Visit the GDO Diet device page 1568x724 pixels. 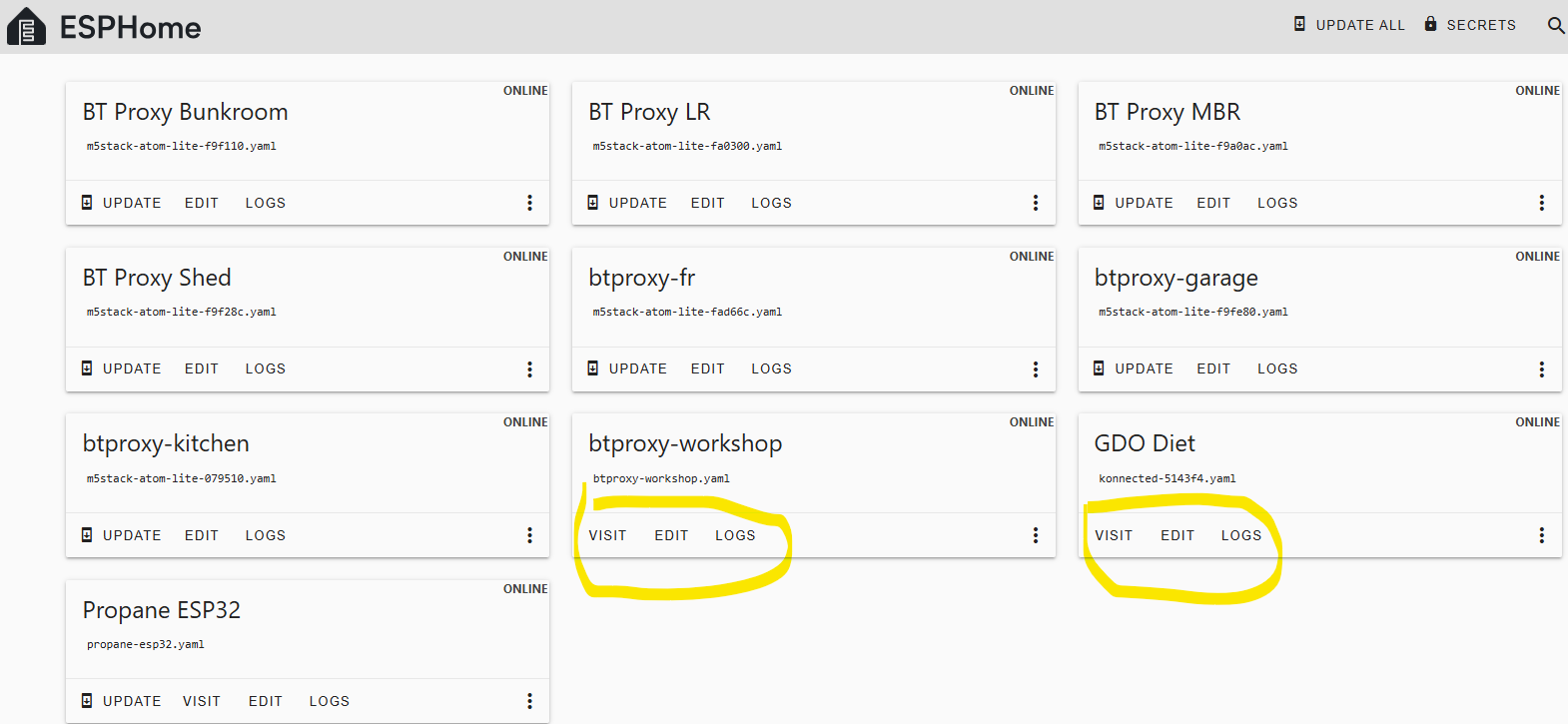point(1115,535)
